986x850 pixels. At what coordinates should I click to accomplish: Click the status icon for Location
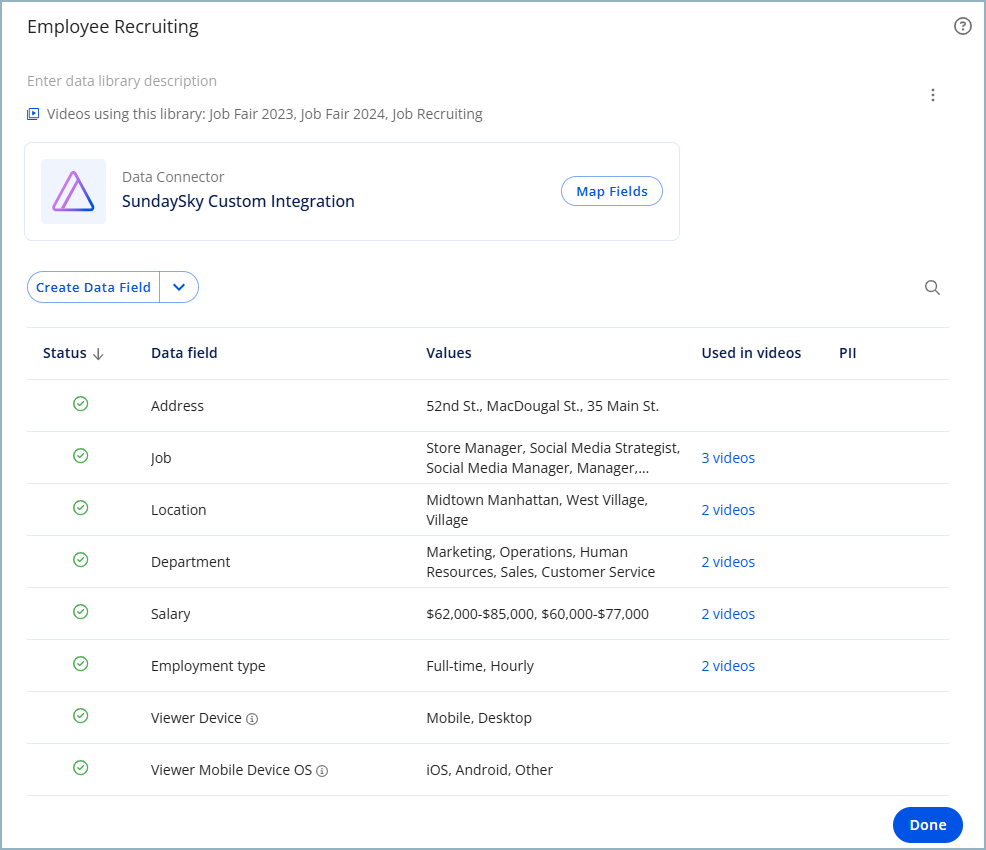[80, 508]
